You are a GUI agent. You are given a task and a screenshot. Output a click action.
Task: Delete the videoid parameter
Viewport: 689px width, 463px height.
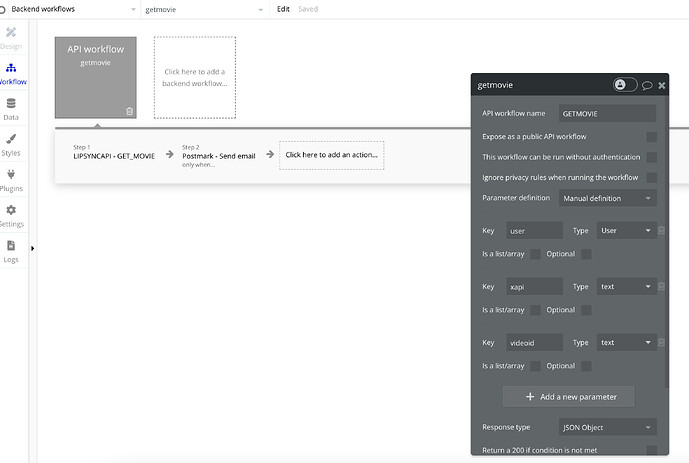coord(661,343)
